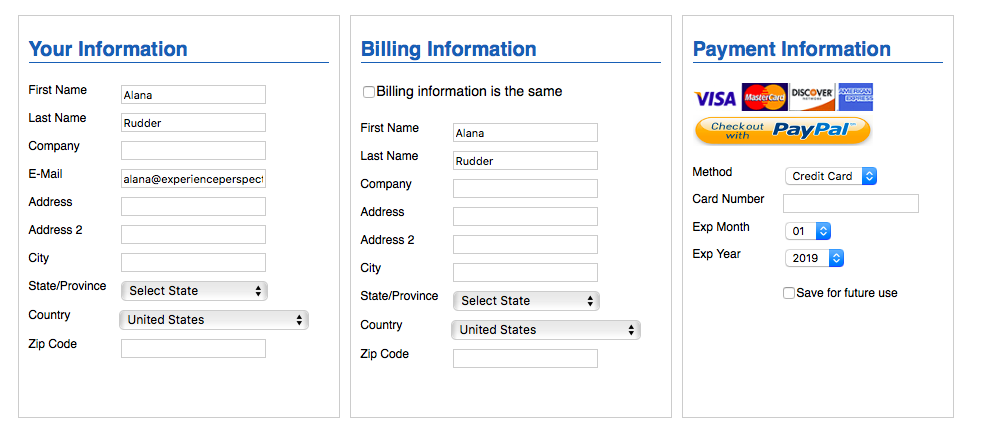
Task: Click the MasterCard logo
Action: click(x=765, y=97)
